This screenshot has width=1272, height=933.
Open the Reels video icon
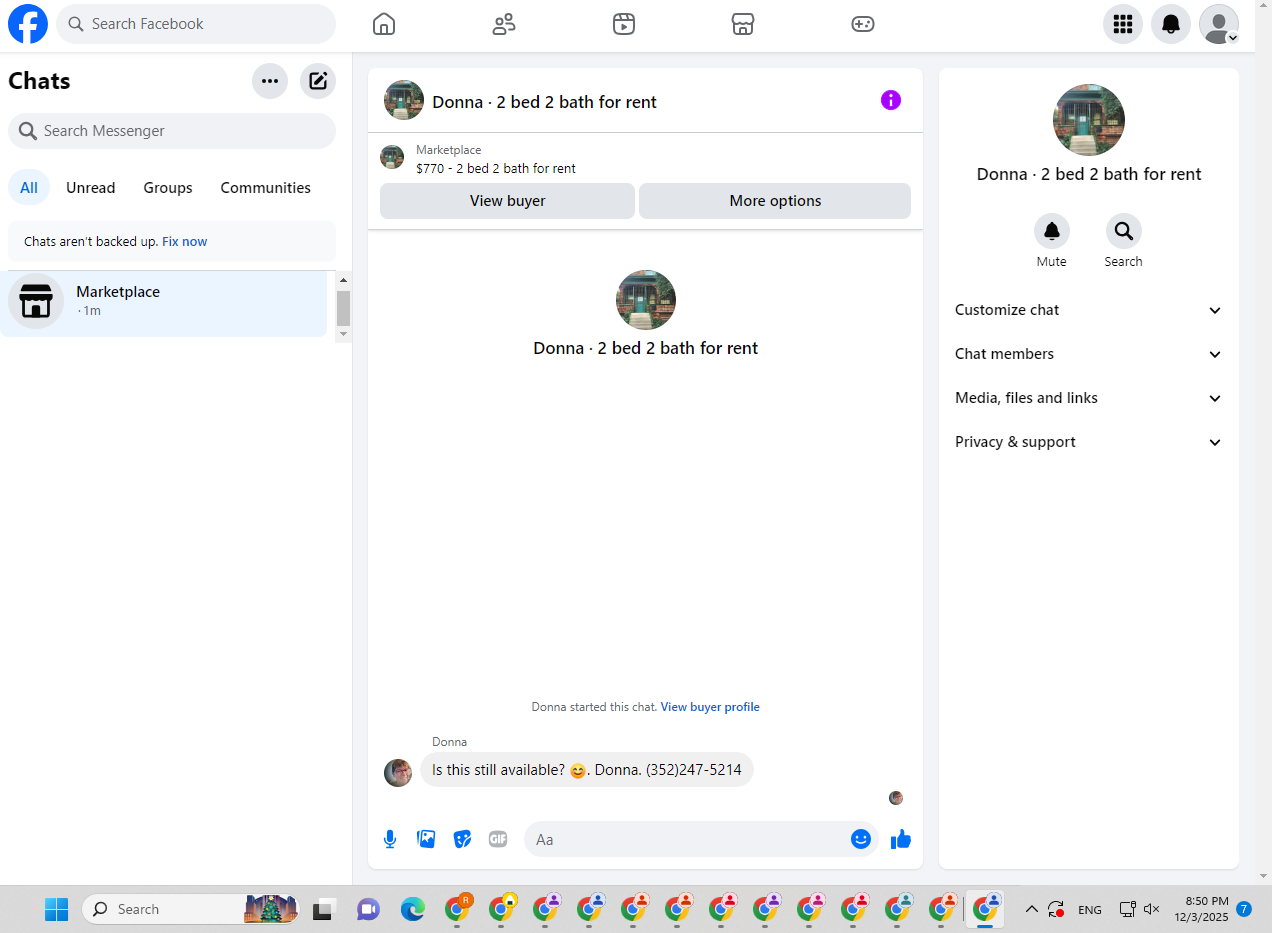click(x=624, y=24)
